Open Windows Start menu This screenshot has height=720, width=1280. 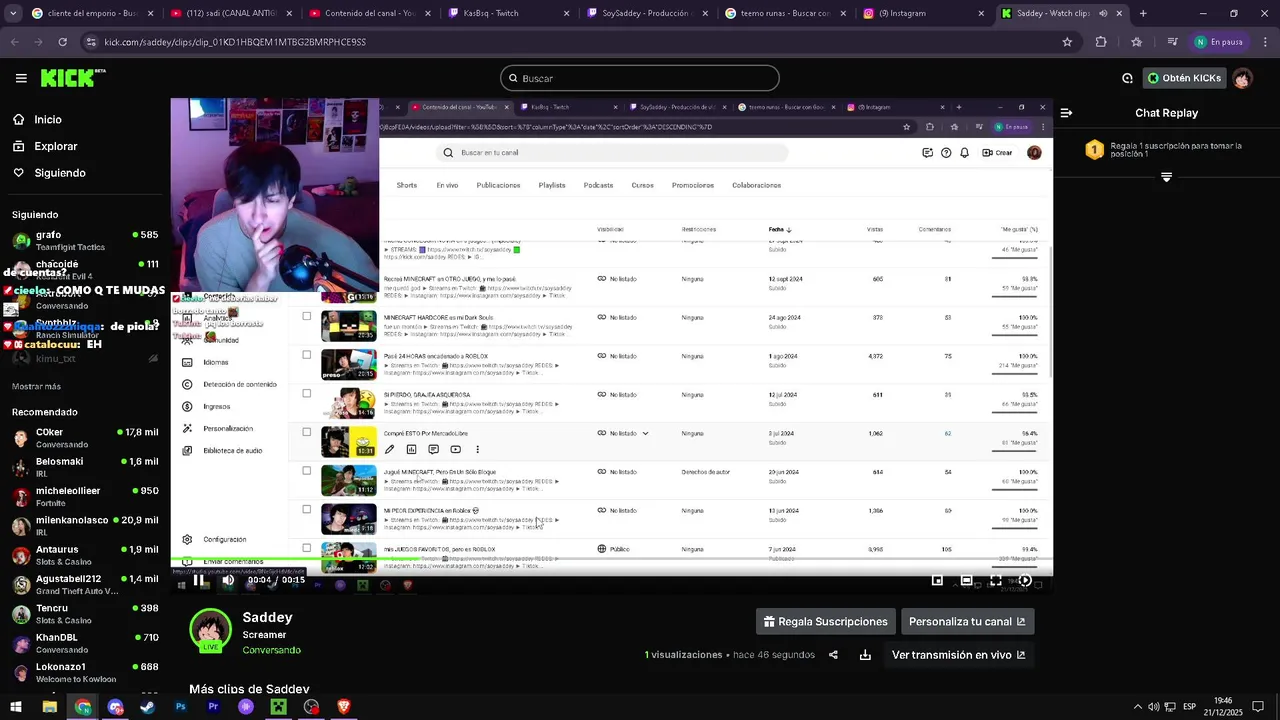[x=16, y=707]
